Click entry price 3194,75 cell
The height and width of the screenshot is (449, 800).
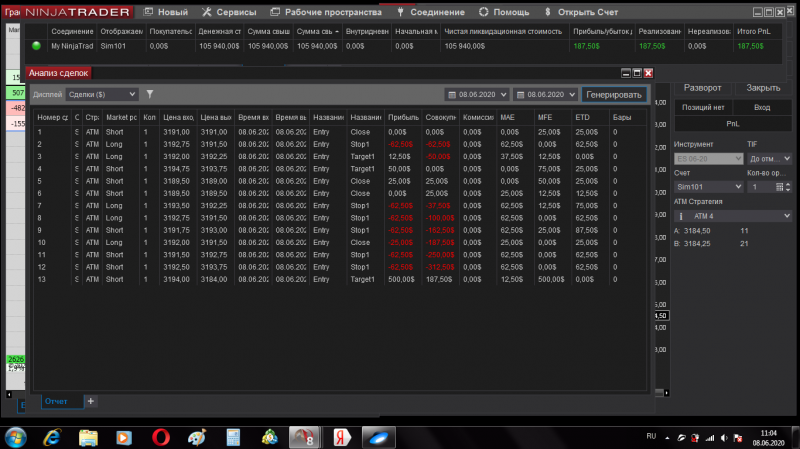pos(177,168)
